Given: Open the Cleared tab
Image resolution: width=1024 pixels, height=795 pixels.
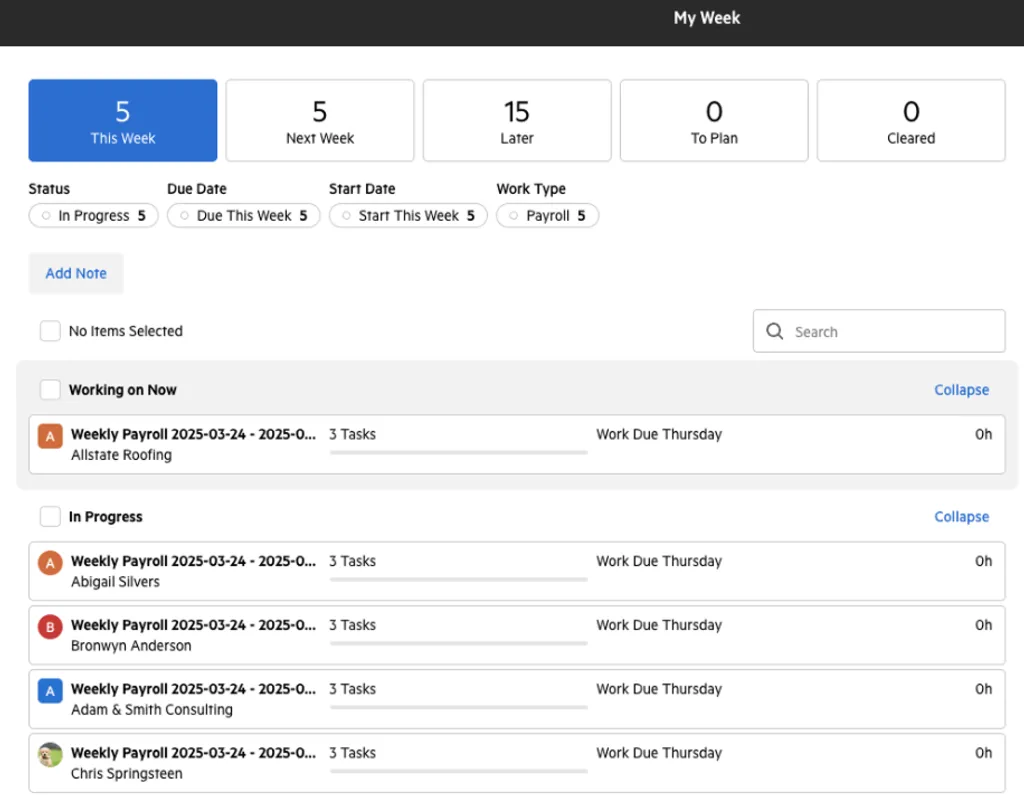Looking at the screenshot, I should point(911,120).
